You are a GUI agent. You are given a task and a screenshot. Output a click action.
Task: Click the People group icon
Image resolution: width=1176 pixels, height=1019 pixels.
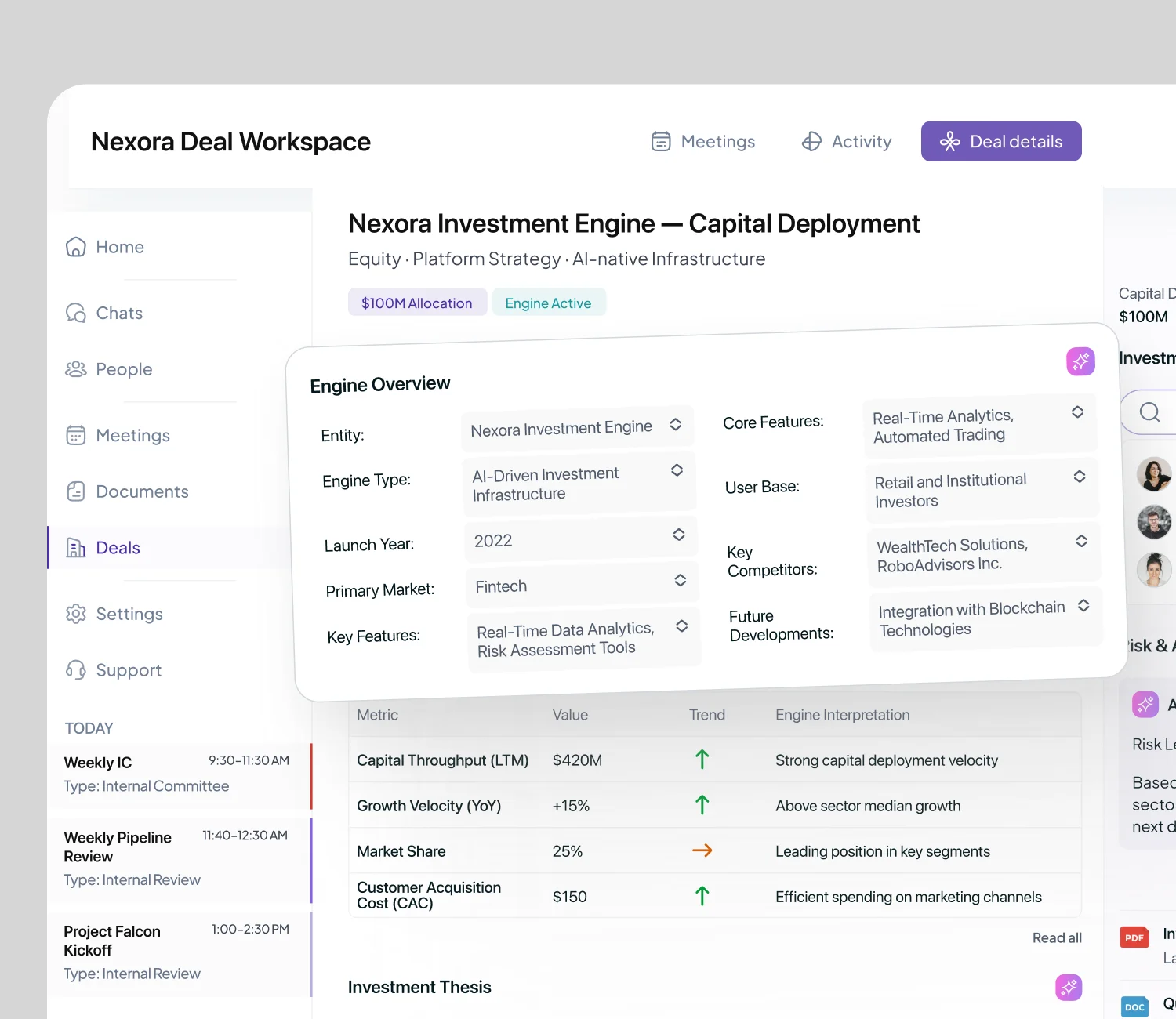click(75, 369)
